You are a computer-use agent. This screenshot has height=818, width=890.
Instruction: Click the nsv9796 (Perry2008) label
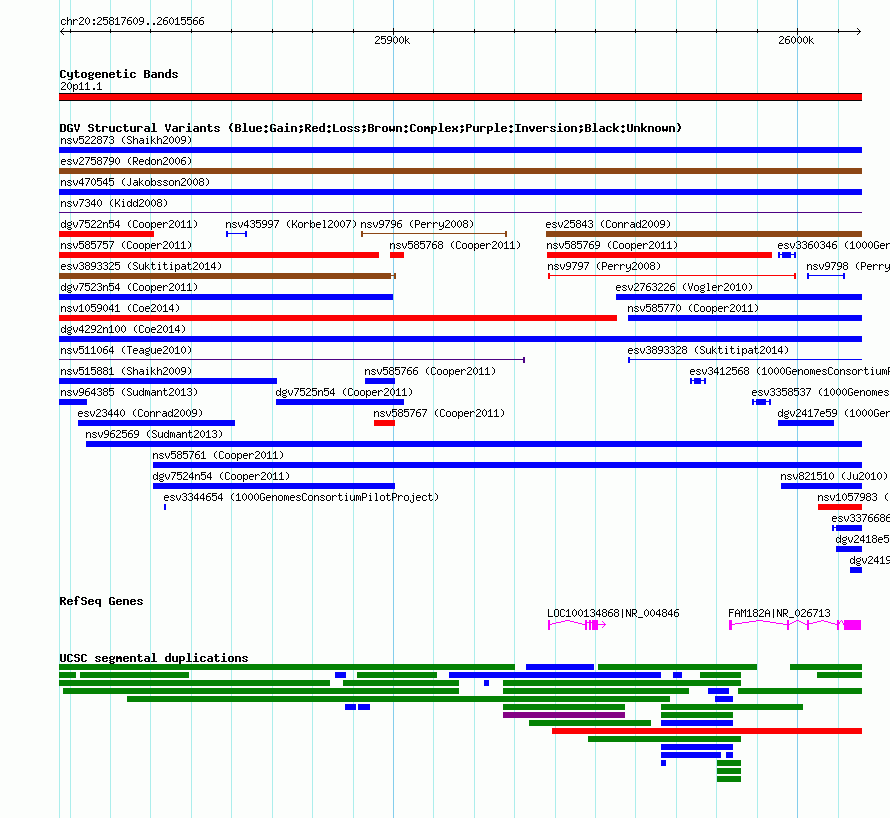tap(417, 224)
